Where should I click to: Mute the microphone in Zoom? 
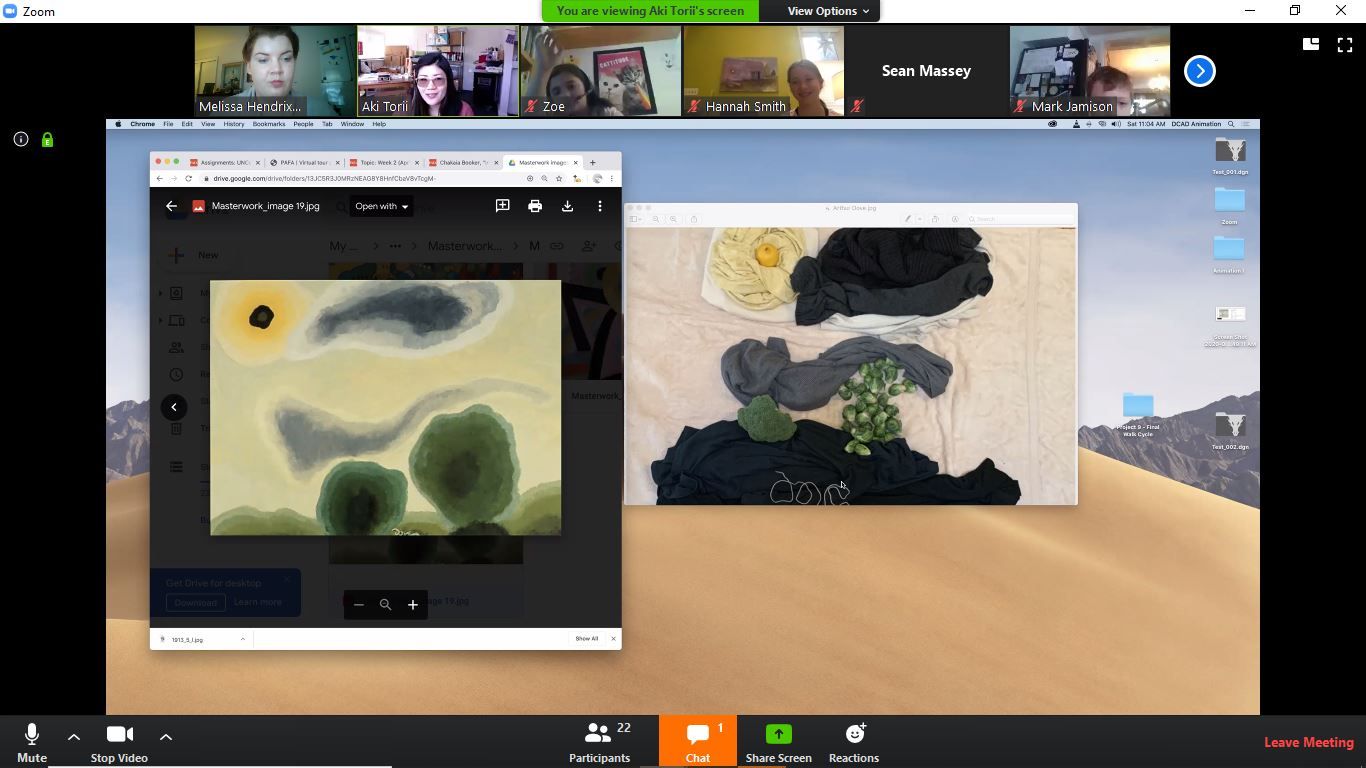coord(31,741)
